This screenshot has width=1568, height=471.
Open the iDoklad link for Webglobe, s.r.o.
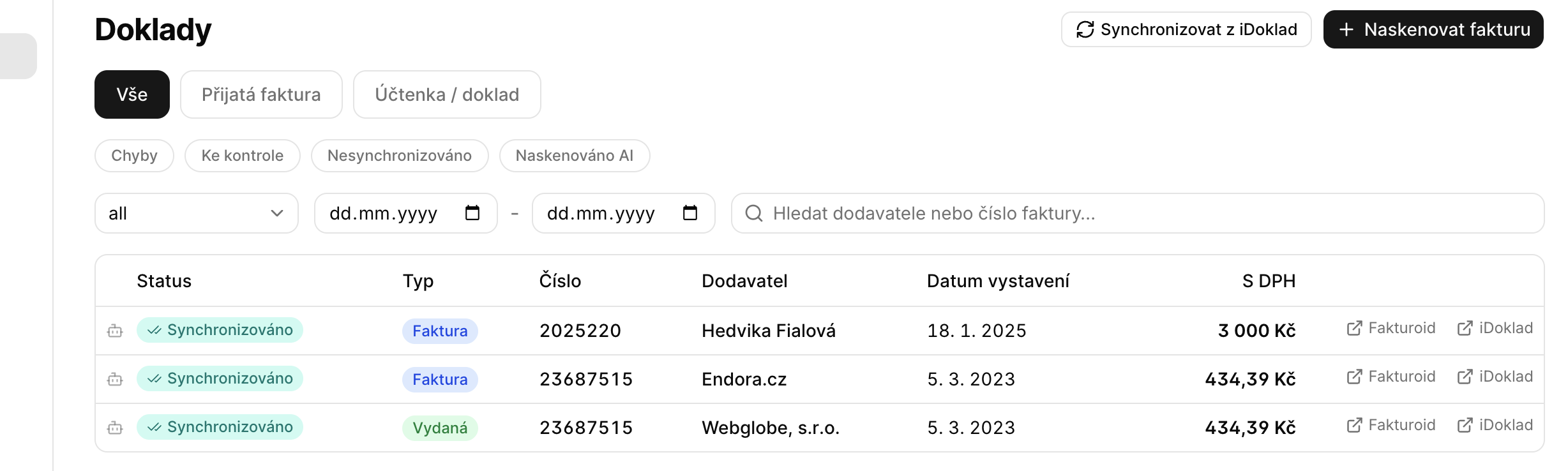pyautogui.click(x=1495, y=425)
